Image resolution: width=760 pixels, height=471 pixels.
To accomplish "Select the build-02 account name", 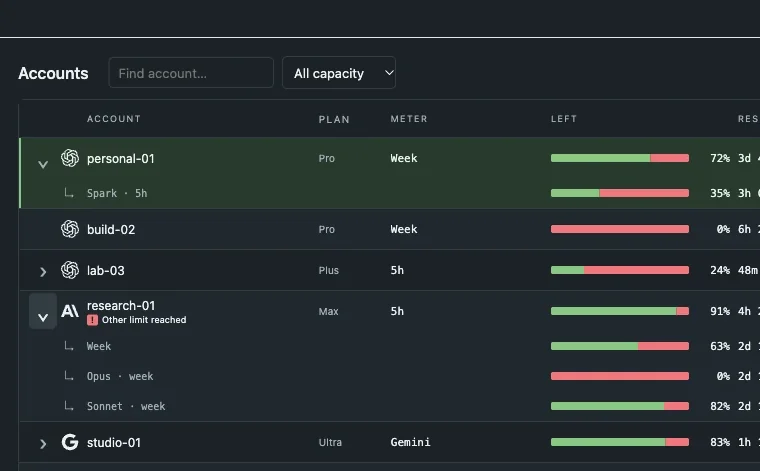I will click(111, 229).
